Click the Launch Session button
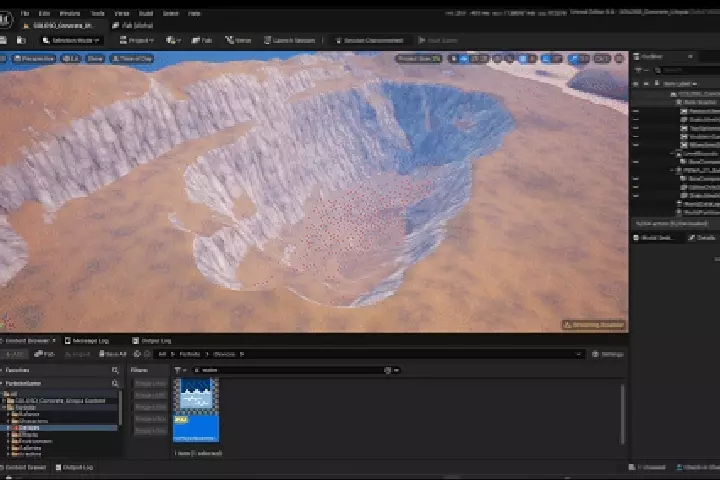The height and width of the screenshot is (480, 720). coord(290,40)
